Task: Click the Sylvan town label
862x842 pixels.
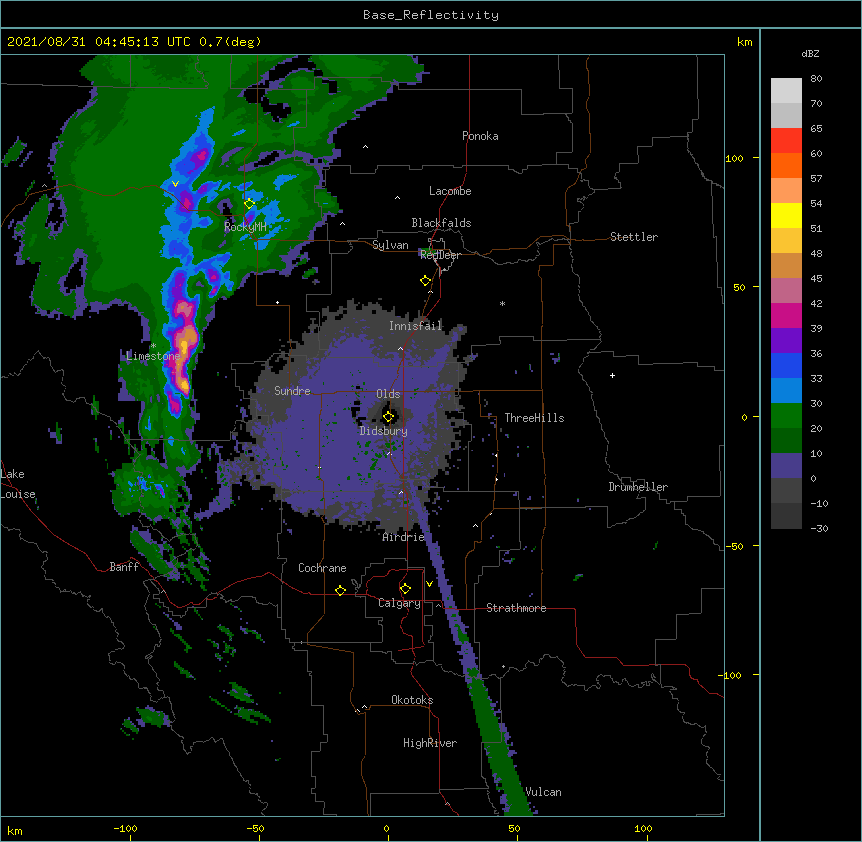Action: point(390,245)
